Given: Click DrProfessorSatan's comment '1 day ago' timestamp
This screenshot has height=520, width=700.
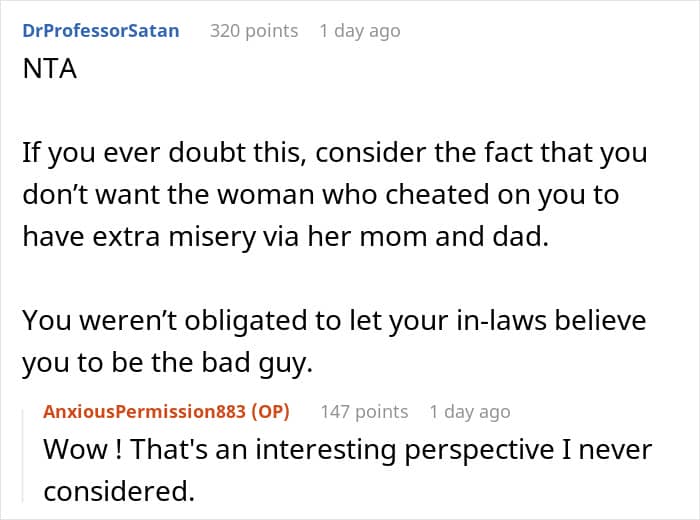Looking at the screenshot, I should click(359, 31).
